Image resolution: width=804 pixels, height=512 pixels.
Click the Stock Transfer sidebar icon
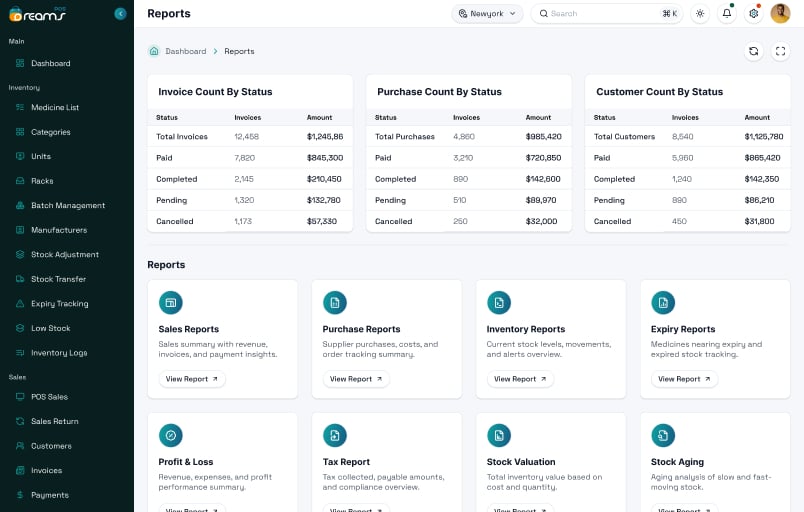coord(20,279)
